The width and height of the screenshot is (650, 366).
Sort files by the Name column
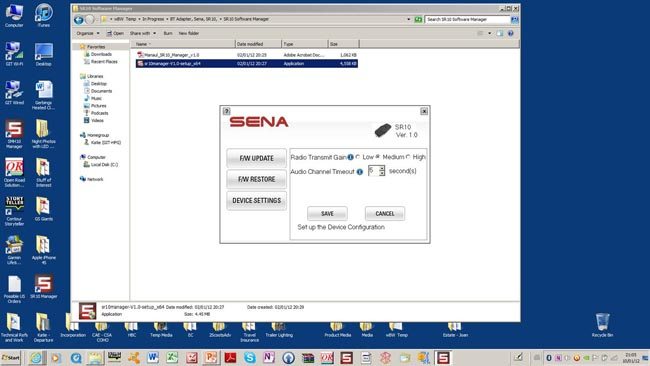tap(183, 44)
